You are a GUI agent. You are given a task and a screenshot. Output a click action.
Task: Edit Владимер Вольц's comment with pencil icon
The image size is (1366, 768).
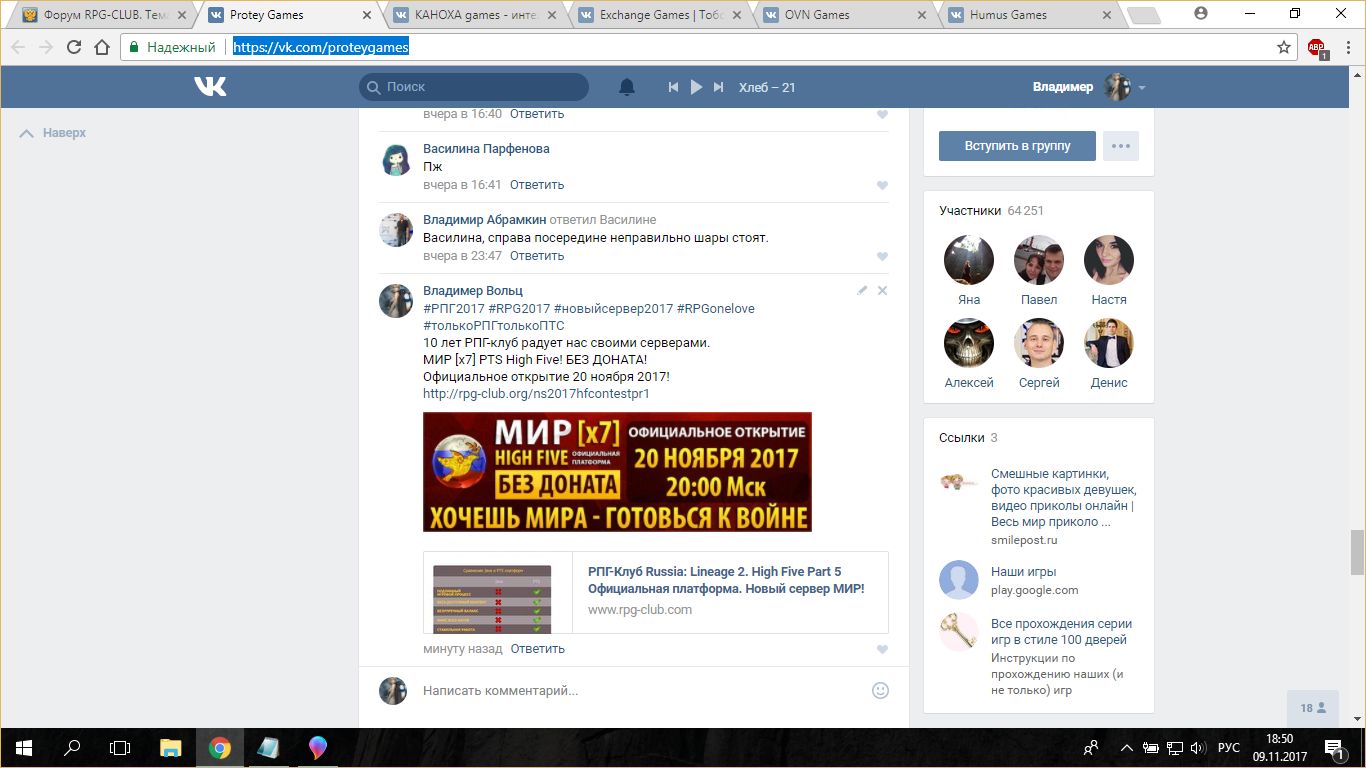tap(863, 290)
